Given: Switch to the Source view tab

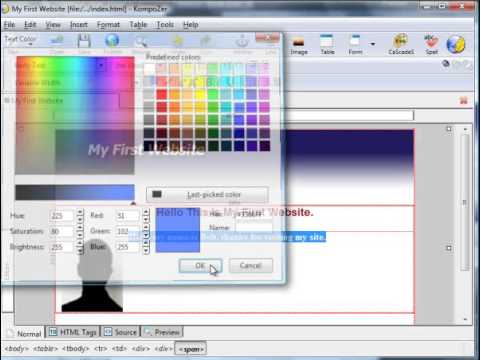Looking at the screenshot, I should 121,332.
